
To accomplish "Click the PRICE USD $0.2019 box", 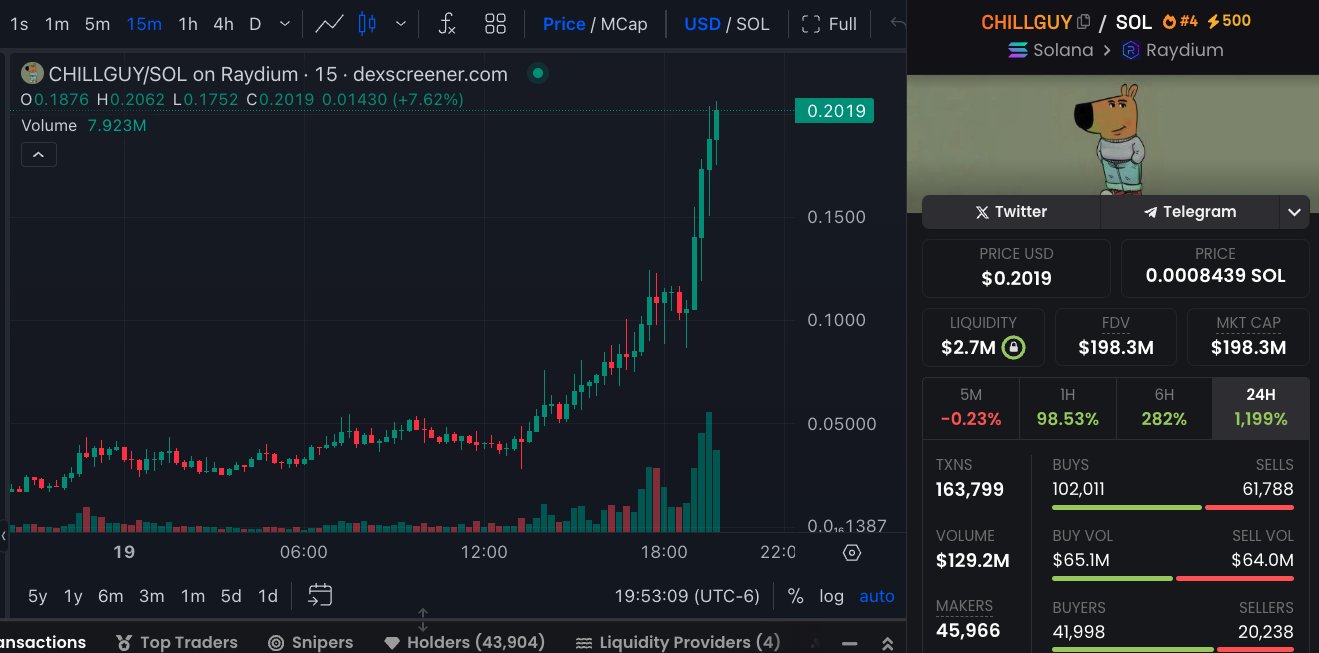I will 1016,267.
